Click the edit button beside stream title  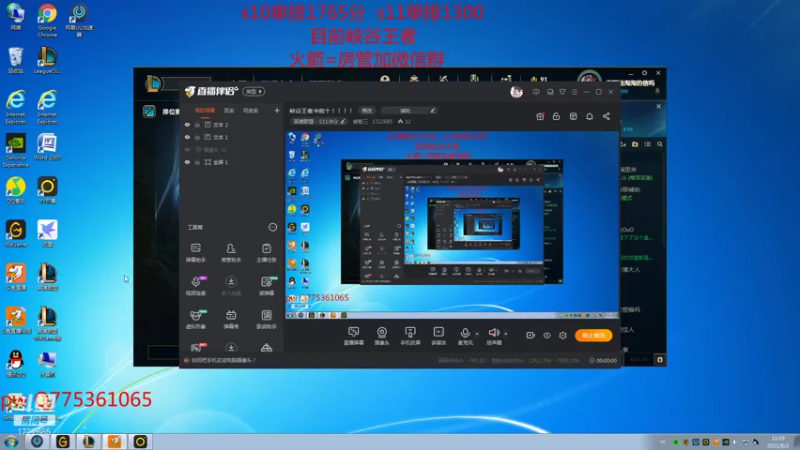(x=367, y=110)
